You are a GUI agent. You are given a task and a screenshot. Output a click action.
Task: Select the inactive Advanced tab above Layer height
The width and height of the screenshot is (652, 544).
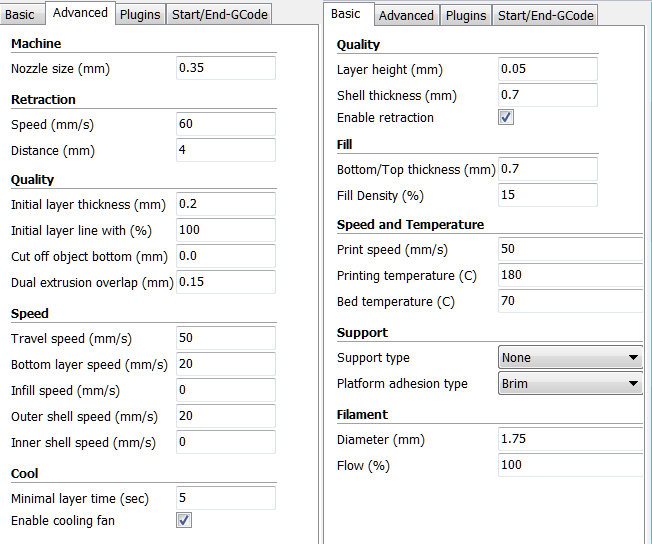pos(406,15)
